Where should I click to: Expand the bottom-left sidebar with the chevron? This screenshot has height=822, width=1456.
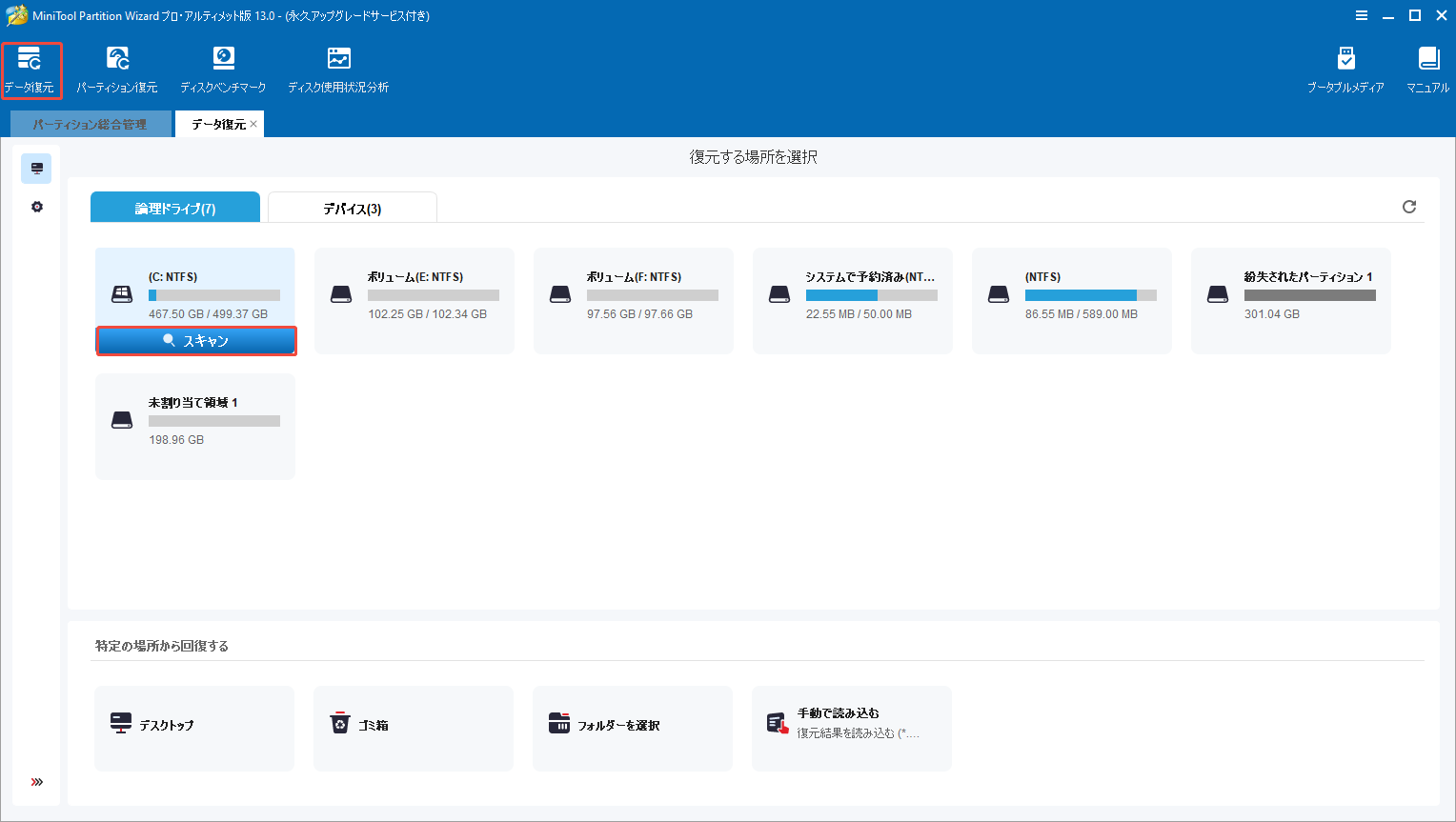pos(36,781)
